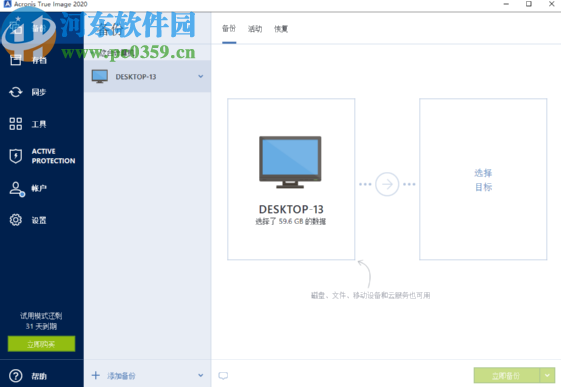
Task: Open the Archive section in sidebar
Action: (29, 60)
